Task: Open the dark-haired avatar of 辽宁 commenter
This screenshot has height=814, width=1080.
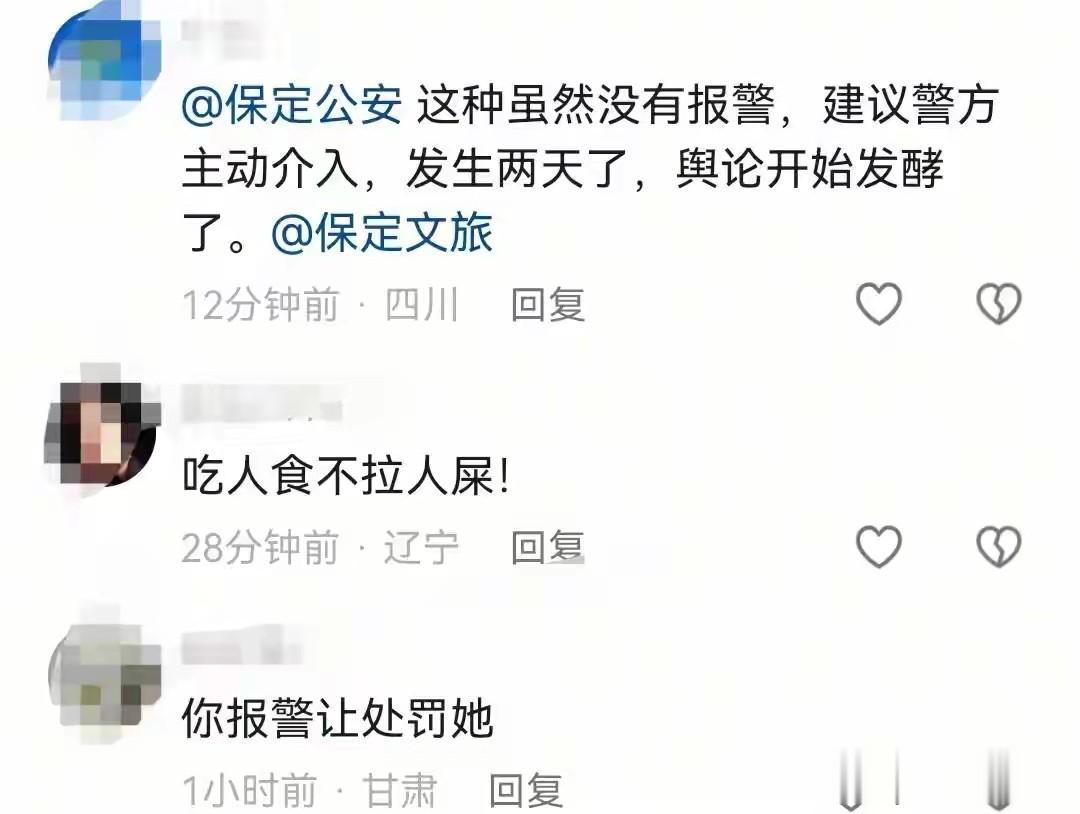Action: tap(101, 434)
